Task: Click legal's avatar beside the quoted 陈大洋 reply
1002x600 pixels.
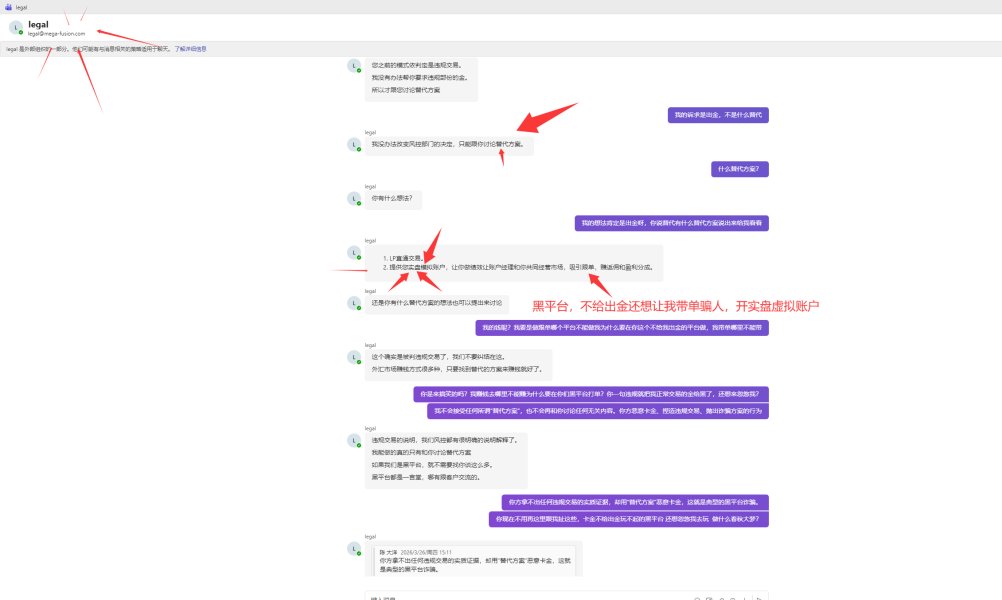Action: [x=354, y=549]
